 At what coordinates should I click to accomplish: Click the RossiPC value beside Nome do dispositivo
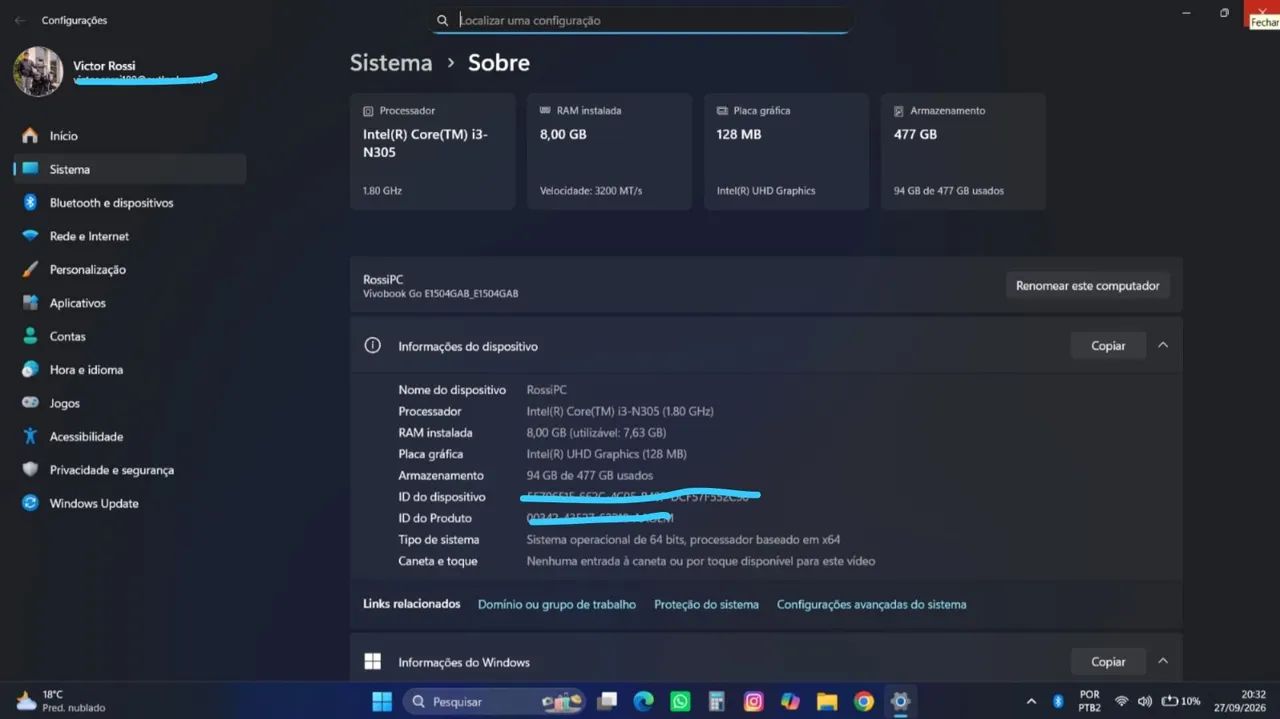(547, 390)
